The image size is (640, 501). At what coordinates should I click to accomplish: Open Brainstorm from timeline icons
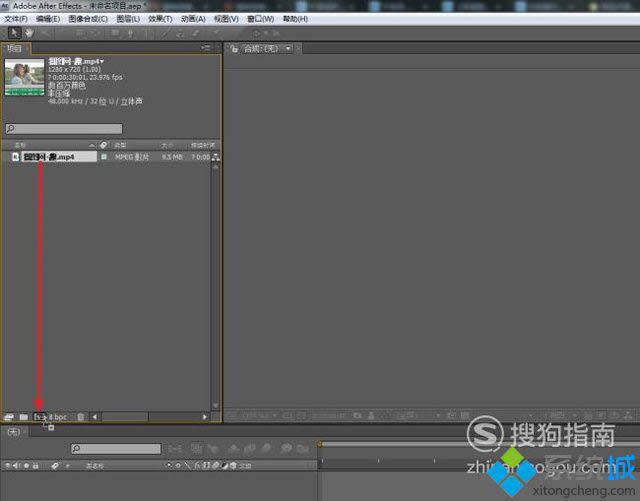286,449
